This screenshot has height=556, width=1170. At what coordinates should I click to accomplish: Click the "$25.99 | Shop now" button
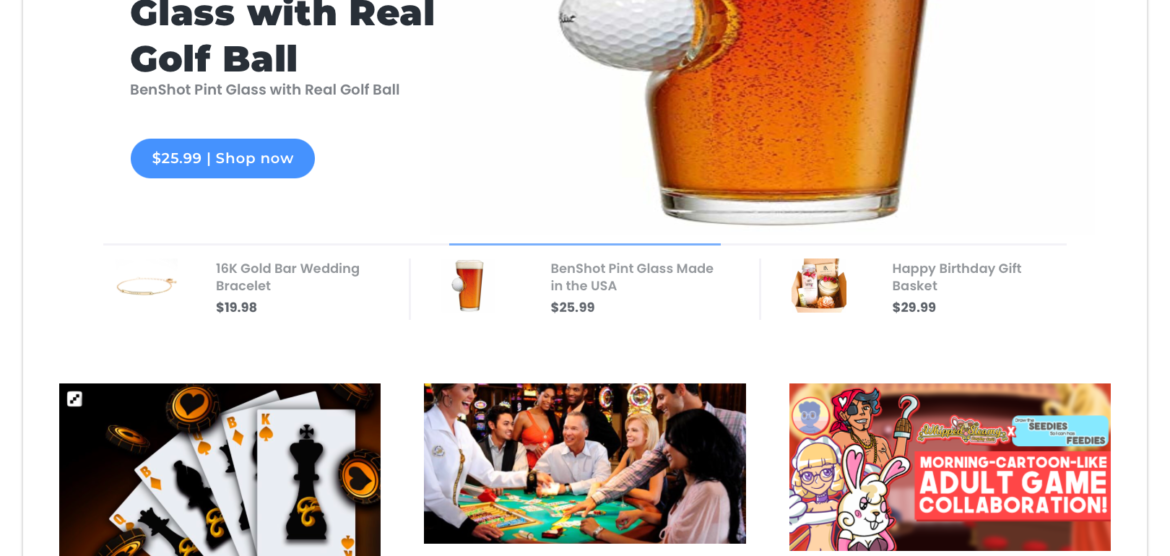click(222, 158)
